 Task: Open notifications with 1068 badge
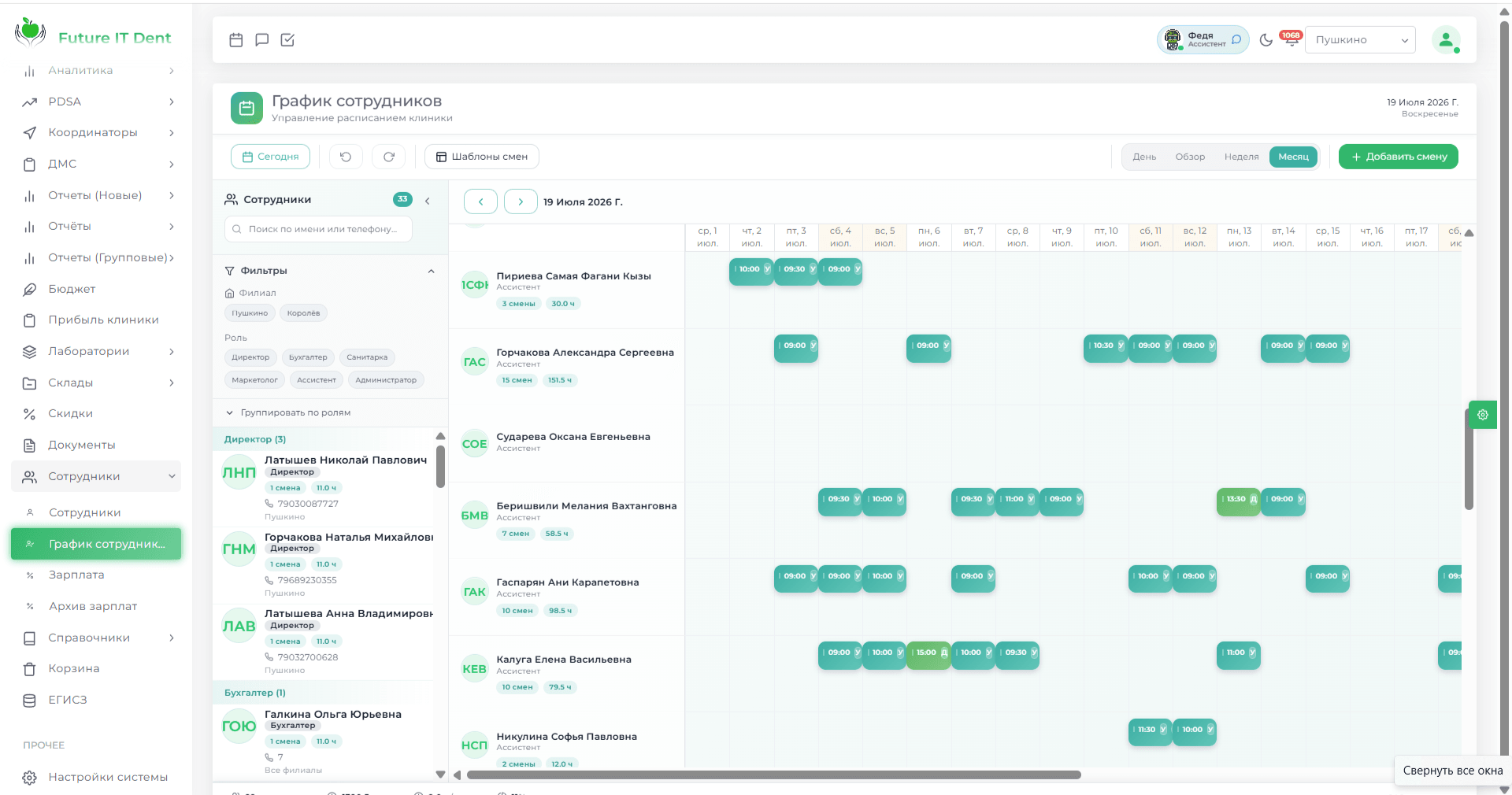1291,39
